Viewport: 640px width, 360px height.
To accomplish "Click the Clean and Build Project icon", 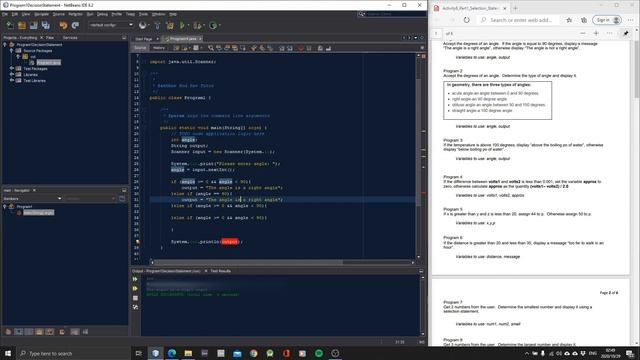I will [x=170, y=25].
